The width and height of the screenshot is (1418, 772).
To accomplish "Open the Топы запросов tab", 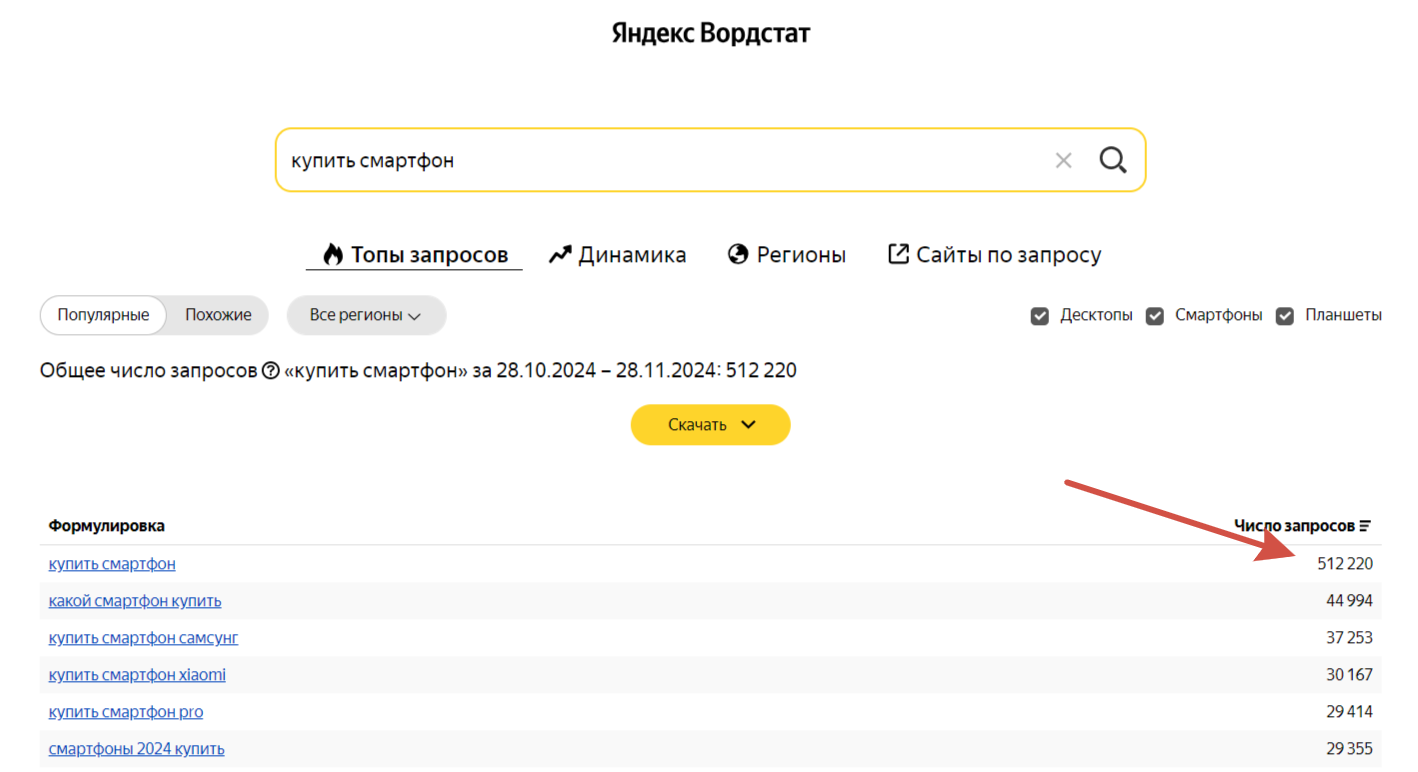I will click(414, 255).
